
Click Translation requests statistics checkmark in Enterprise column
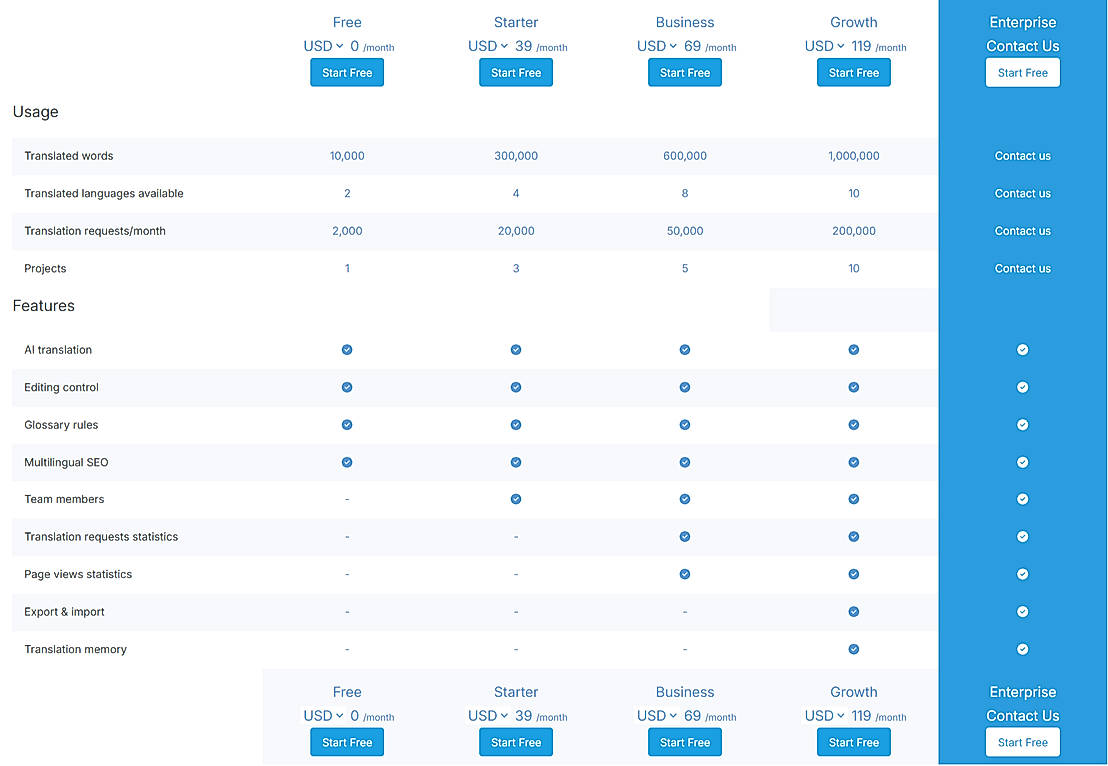[1022, 536]
